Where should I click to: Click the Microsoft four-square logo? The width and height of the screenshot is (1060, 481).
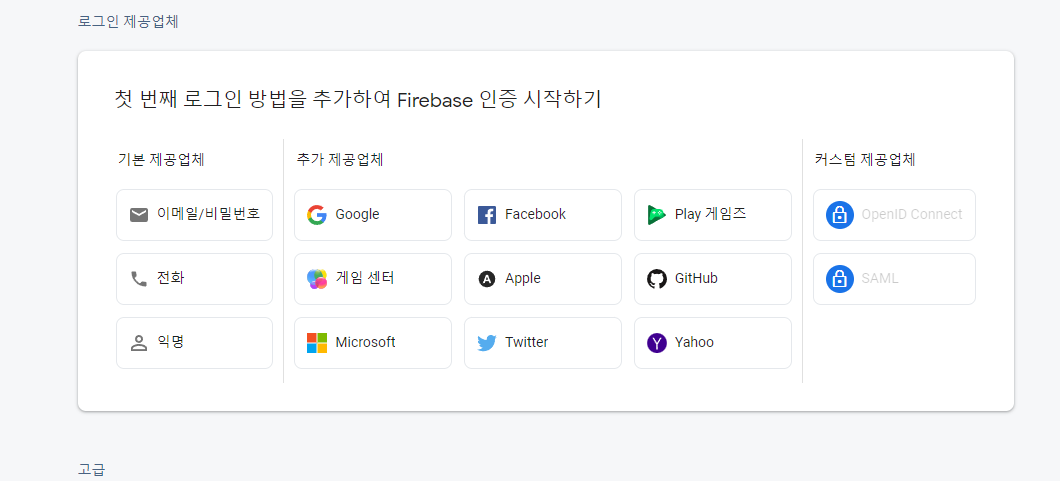tap(317, 343)
